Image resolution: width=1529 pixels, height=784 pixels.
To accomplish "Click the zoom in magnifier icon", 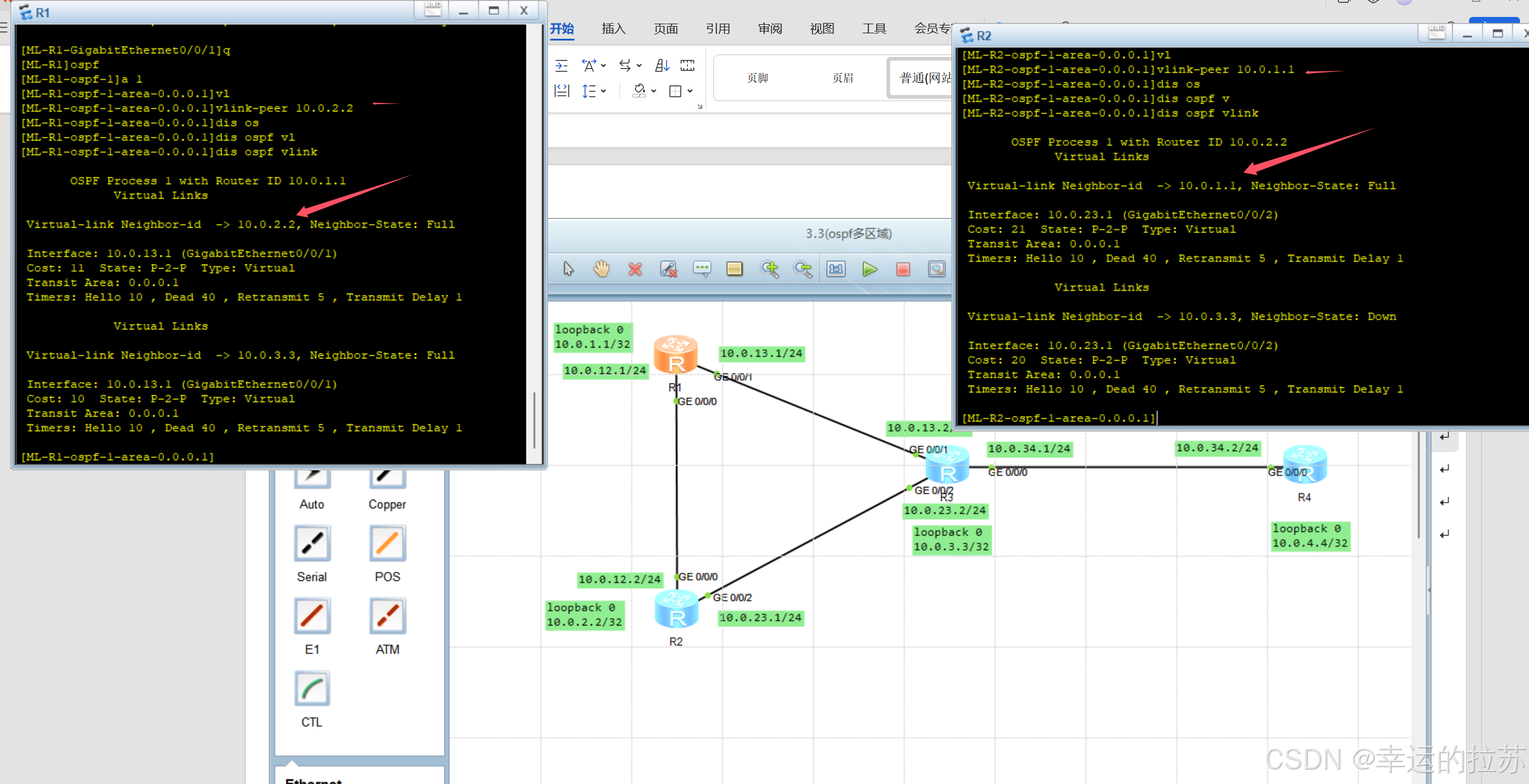I will [769, 269].
